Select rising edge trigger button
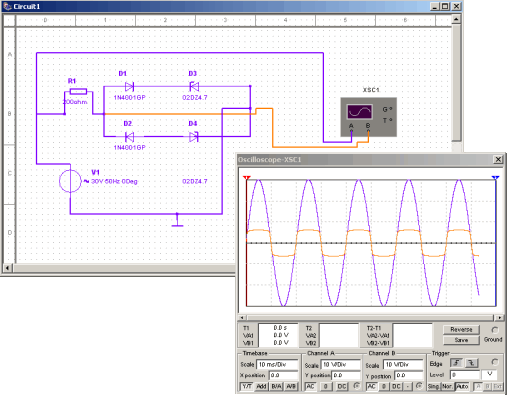The width and height of the screenshot is (511, 395). tap(456, 363)
